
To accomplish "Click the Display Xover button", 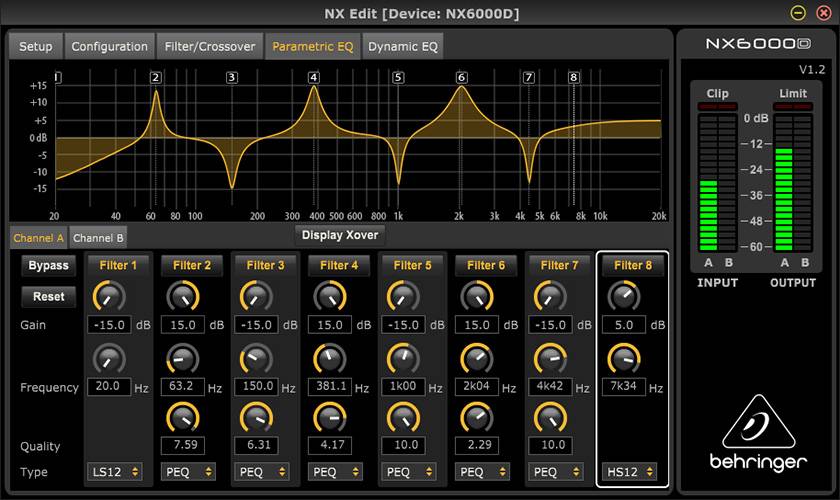I will [x=340, y=234].
